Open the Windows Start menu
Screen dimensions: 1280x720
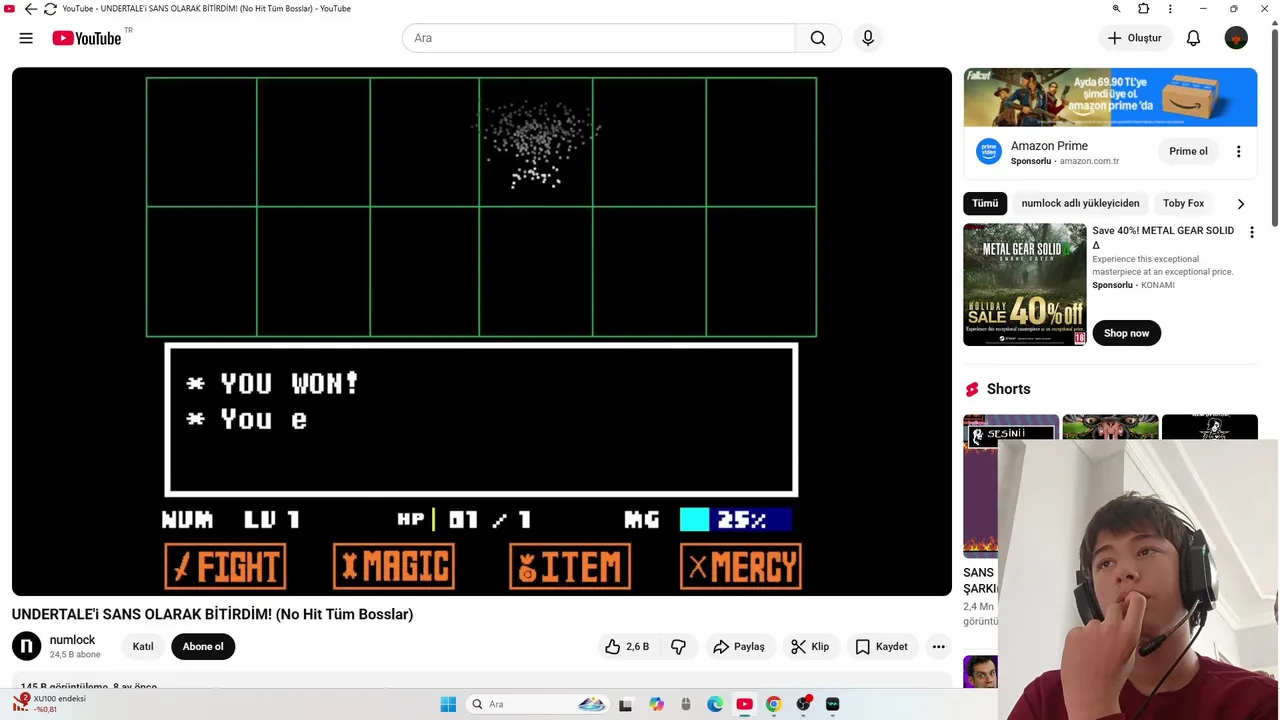(448, 704)
